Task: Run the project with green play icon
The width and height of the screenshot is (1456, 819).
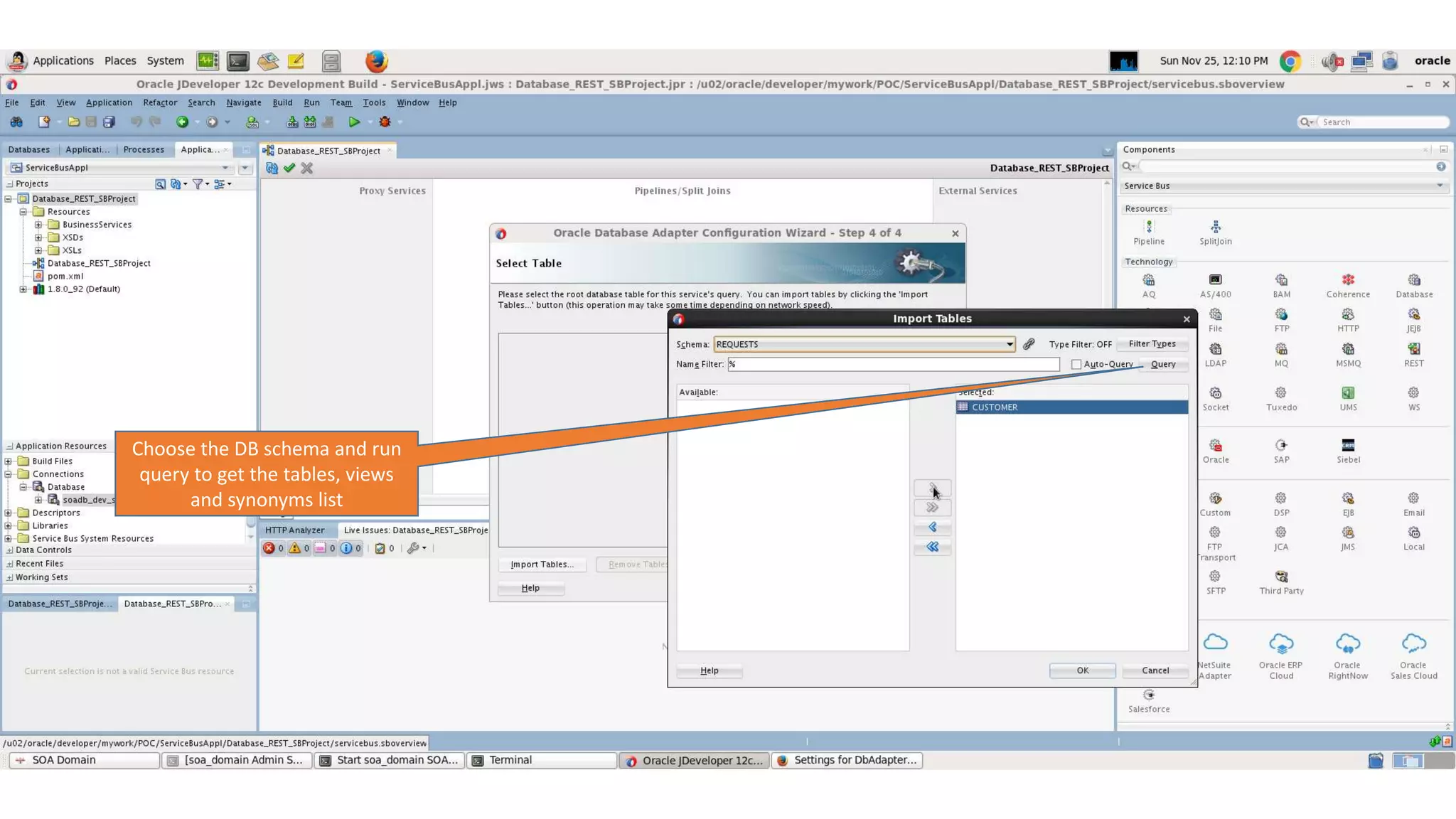Action: 354,122
